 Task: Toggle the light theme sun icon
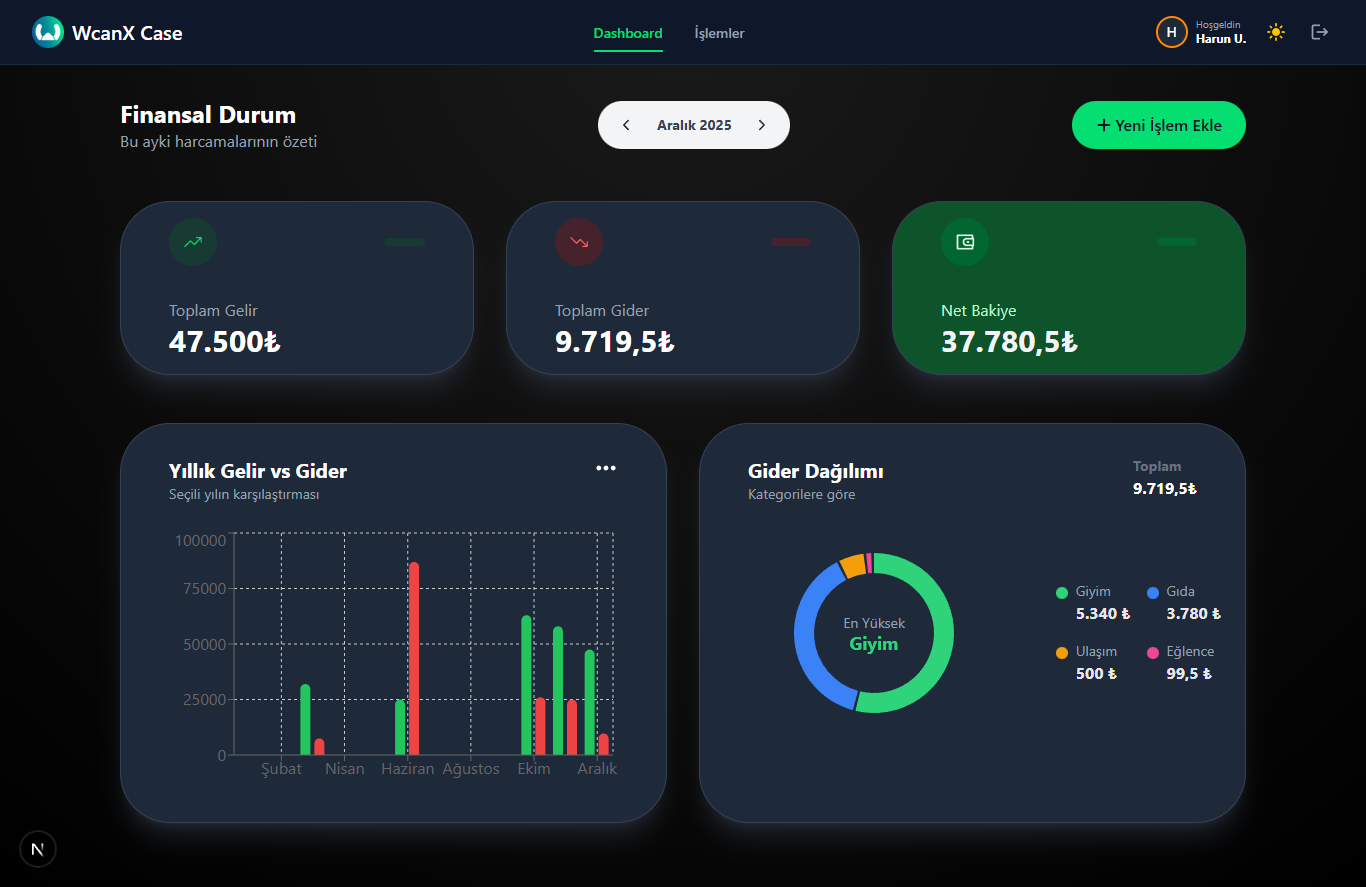coord(1275,32)
